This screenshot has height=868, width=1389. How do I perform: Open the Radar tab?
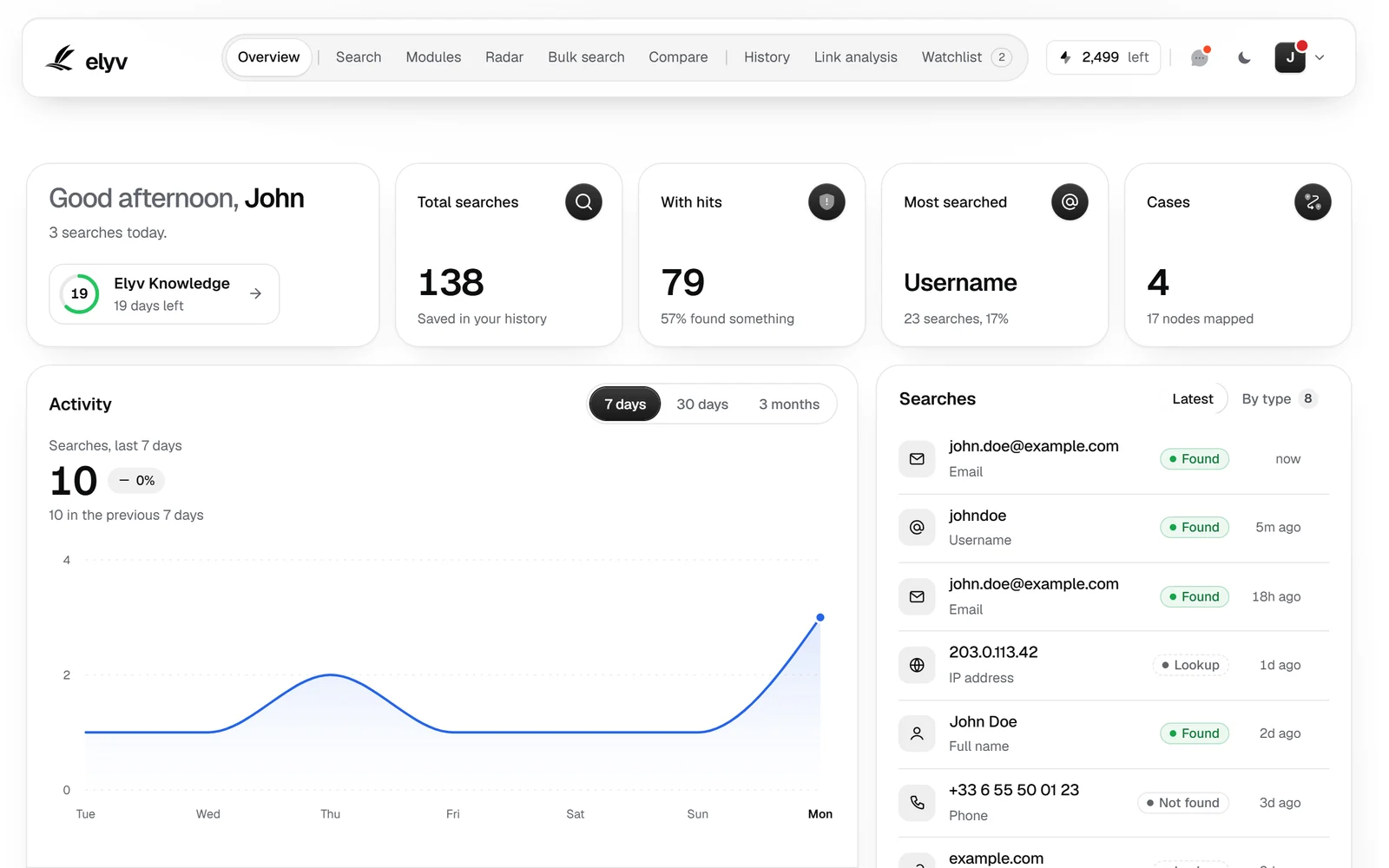click(x=504, y=57)
